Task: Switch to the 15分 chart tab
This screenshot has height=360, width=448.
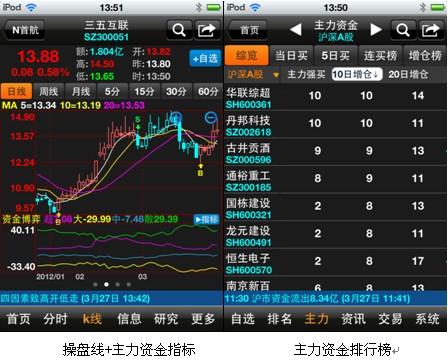Action: [144, 91]
